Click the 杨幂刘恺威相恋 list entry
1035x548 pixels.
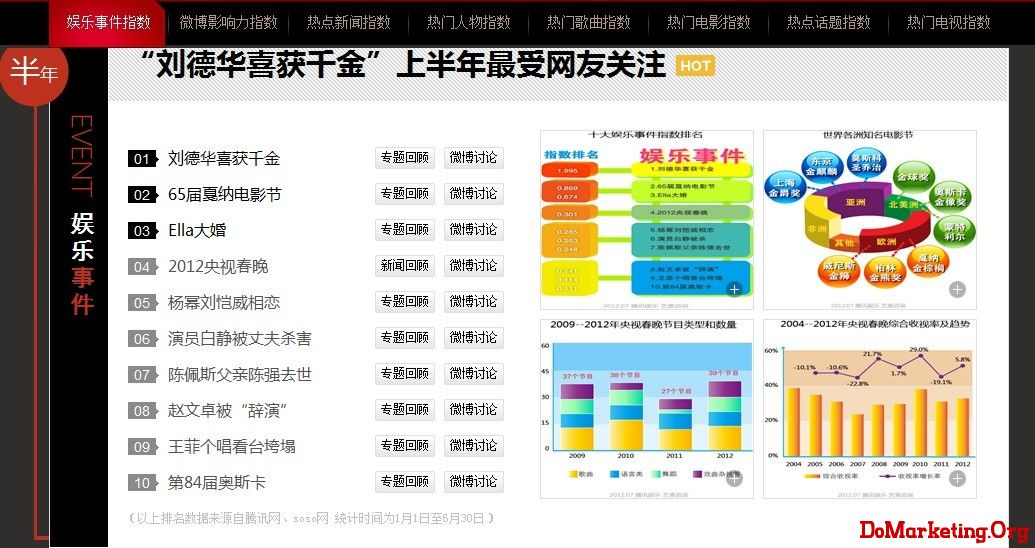point(224,302)
